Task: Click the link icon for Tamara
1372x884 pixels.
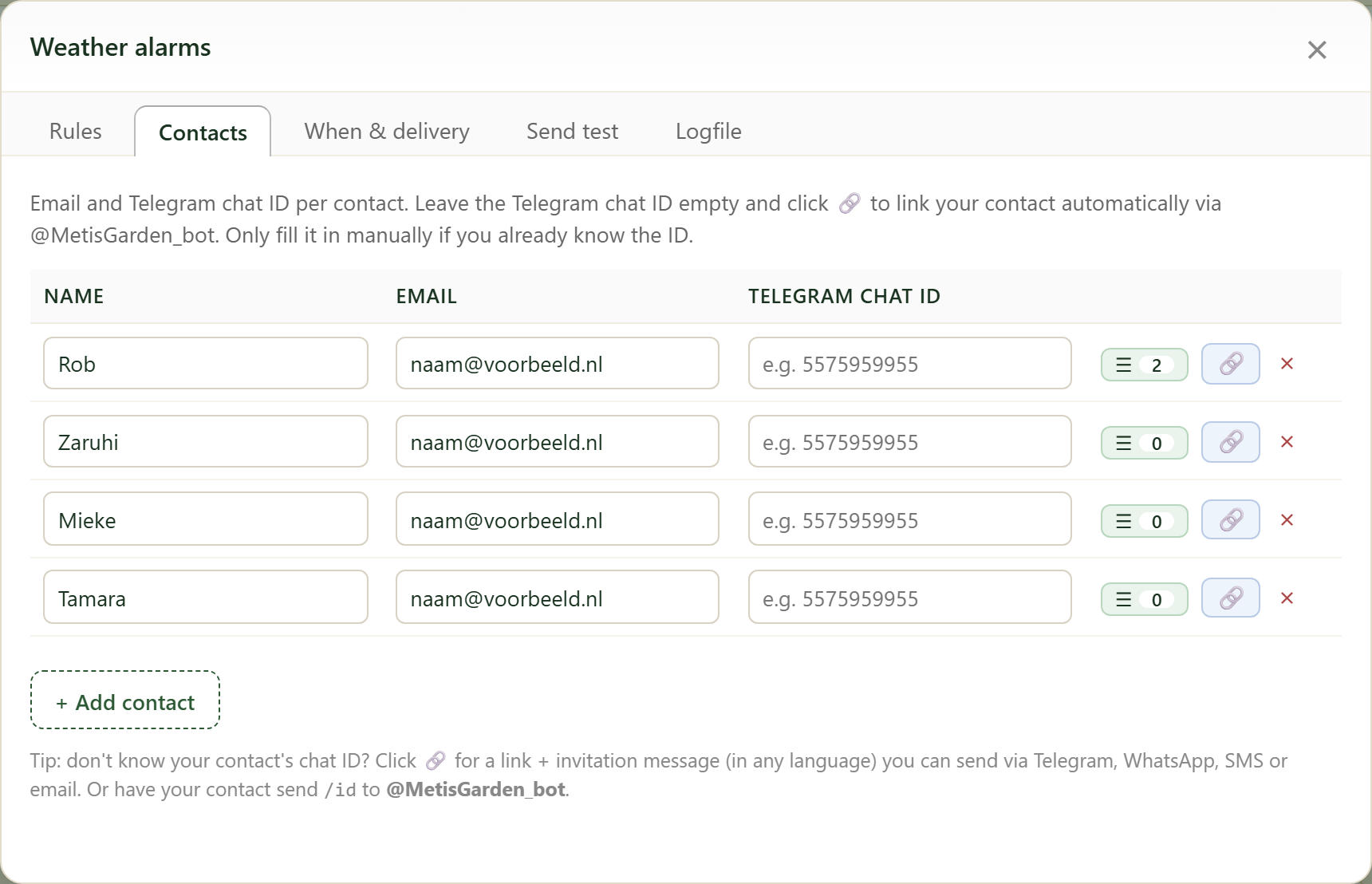Action: click(1231, 598)
